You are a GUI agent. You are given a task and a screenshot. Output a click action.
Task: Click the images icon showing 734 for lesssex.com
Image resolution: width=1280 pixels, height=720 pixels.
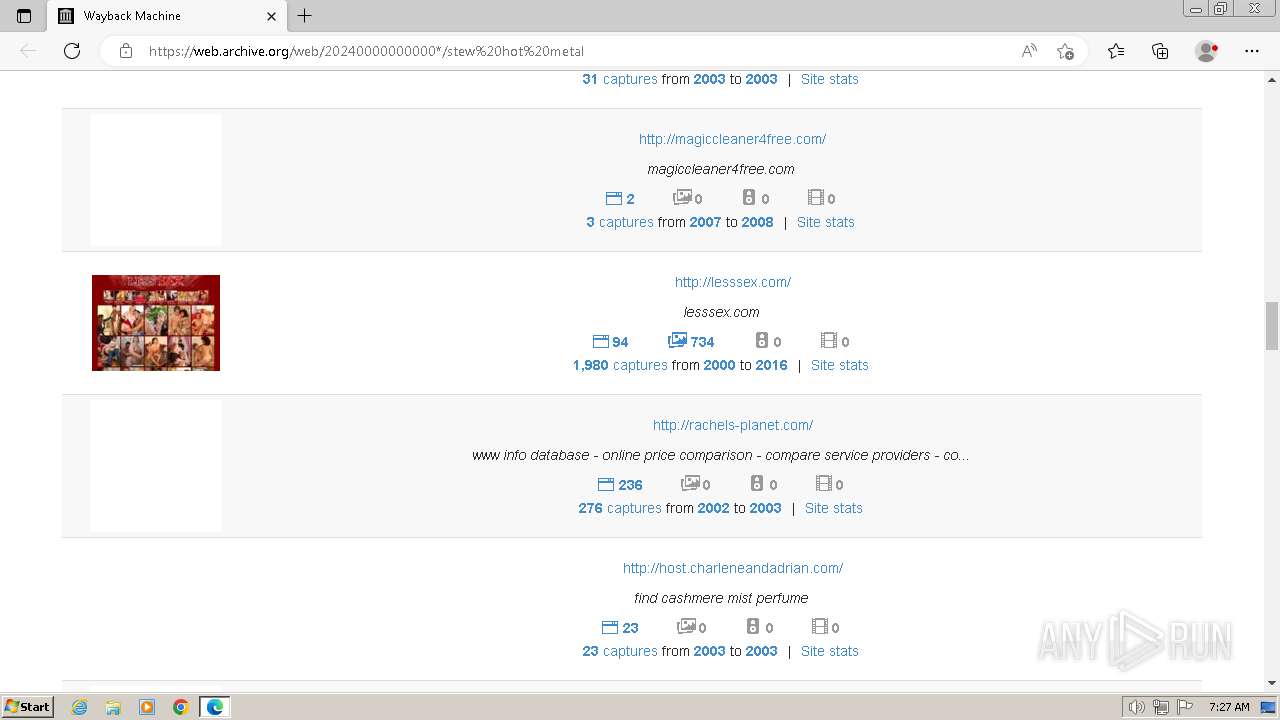tap(677, 341)
